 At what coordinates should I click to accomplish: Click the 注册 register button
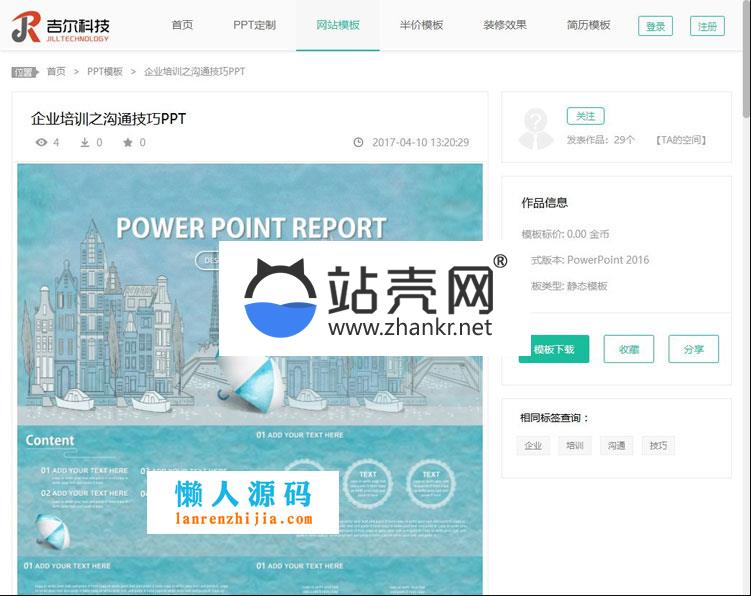[x=707, y=26]
